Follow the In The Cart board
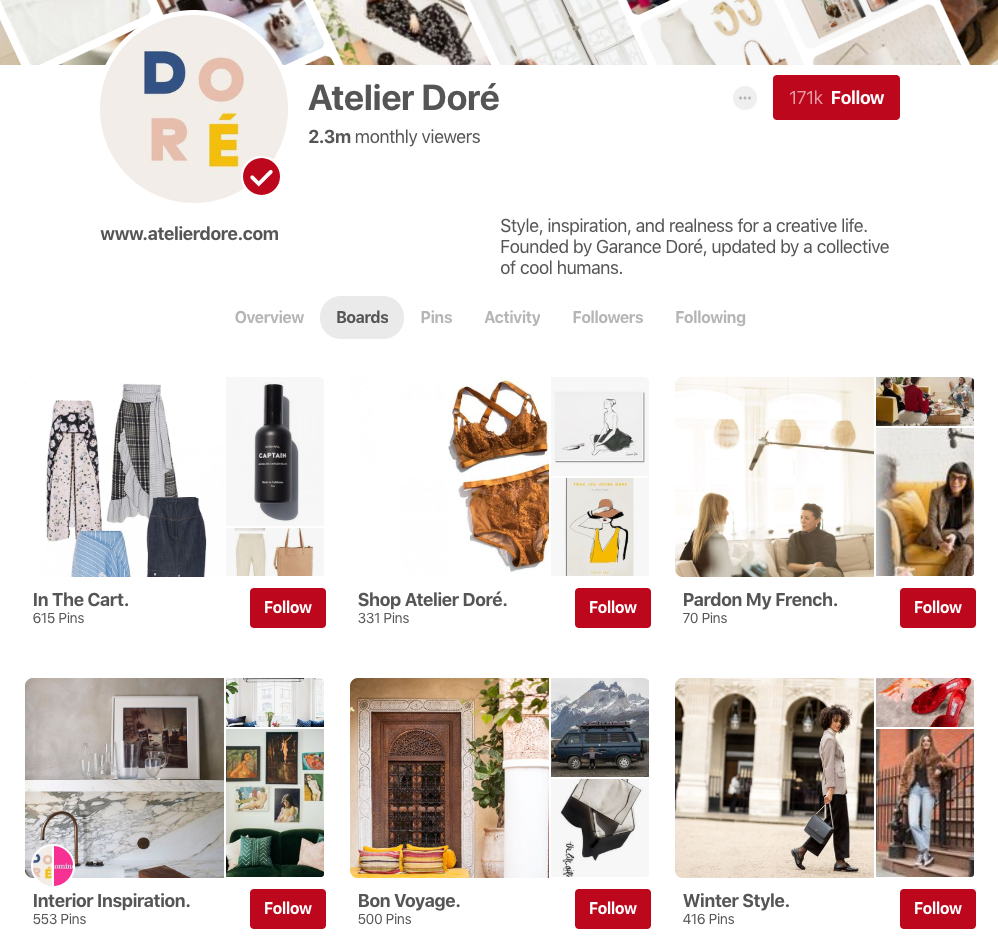The width and height of the screenshot is (998, 950). (x=288, y=608)
